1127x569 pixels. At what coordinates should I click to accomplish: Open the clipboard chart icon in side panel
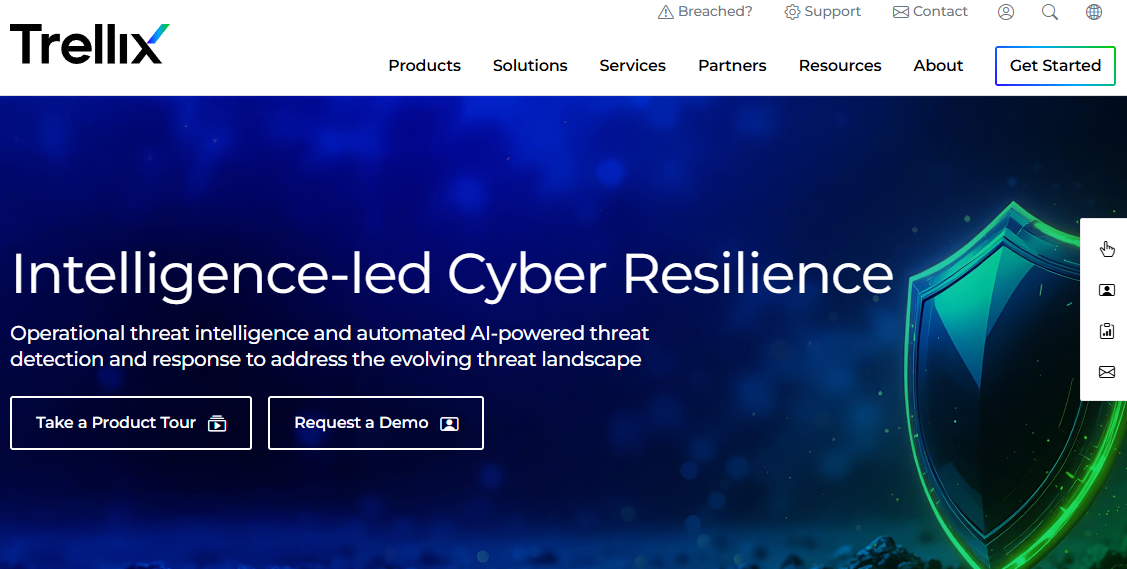click(1107, 330)
